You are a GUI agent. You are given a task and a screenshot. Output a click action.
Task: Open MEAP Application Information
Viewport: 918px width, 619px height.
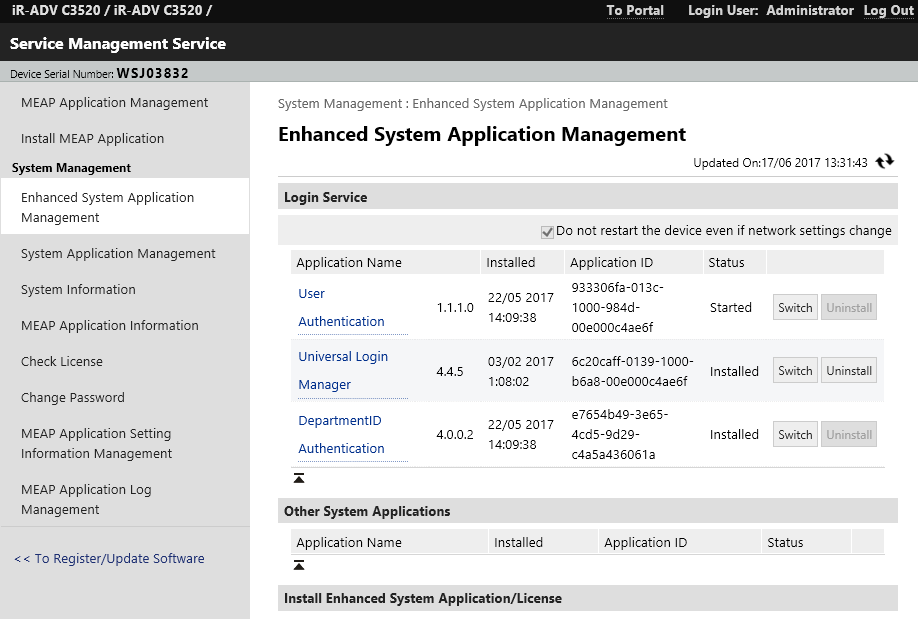point(109,326)
